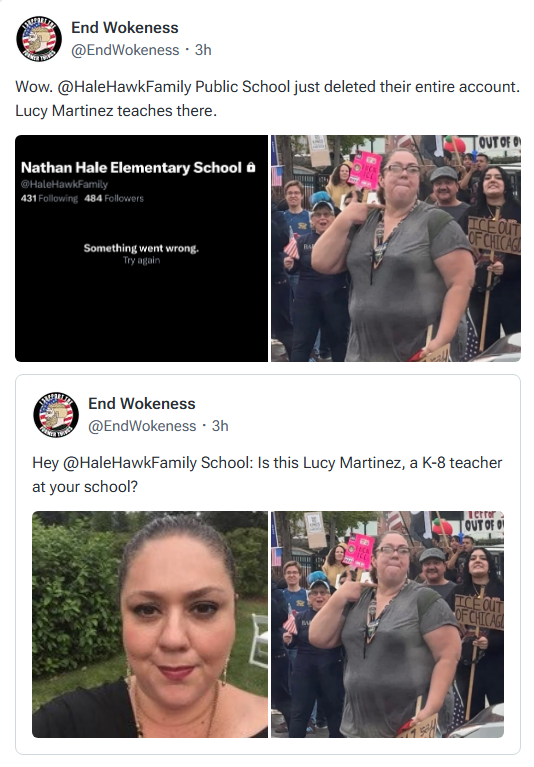Open the protest photo in main tweet

pyautogui.click(x=396, y=248)
